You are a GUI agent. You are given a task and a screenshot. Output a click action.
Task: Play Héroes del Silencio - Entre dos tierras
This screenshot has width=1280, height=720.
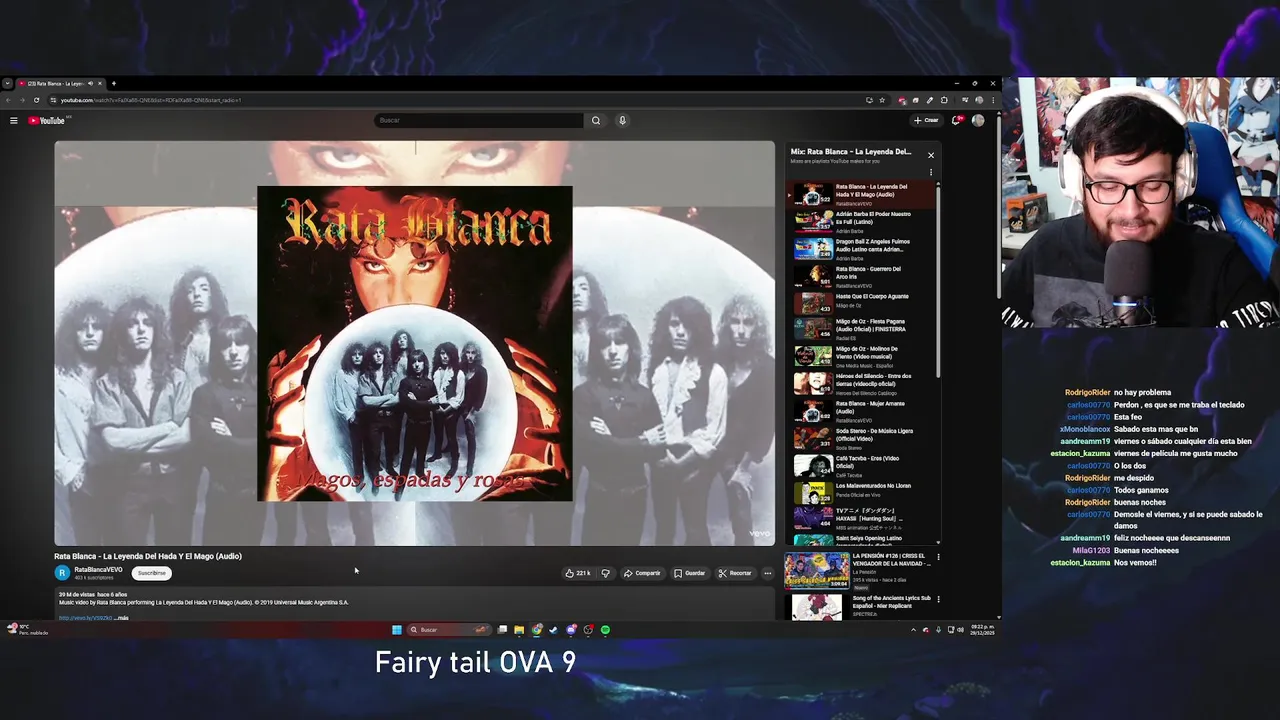pyautogui.click(x=862, y=384)
